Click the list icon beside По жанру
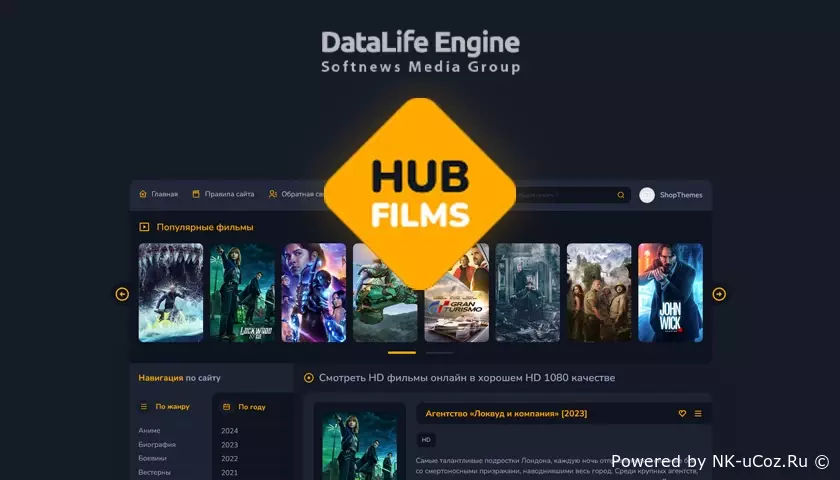 coord(144,407)
